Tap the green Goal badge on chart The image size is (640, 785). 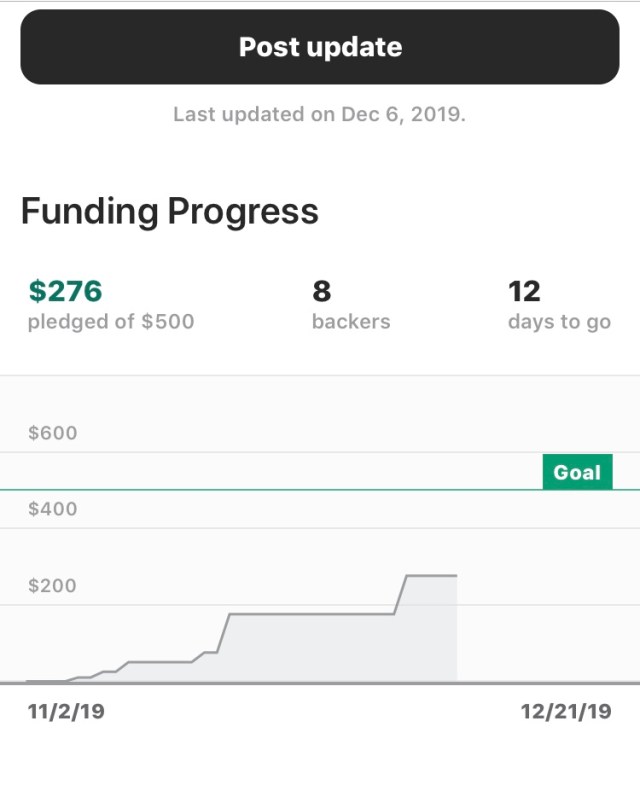coord(577,472)
